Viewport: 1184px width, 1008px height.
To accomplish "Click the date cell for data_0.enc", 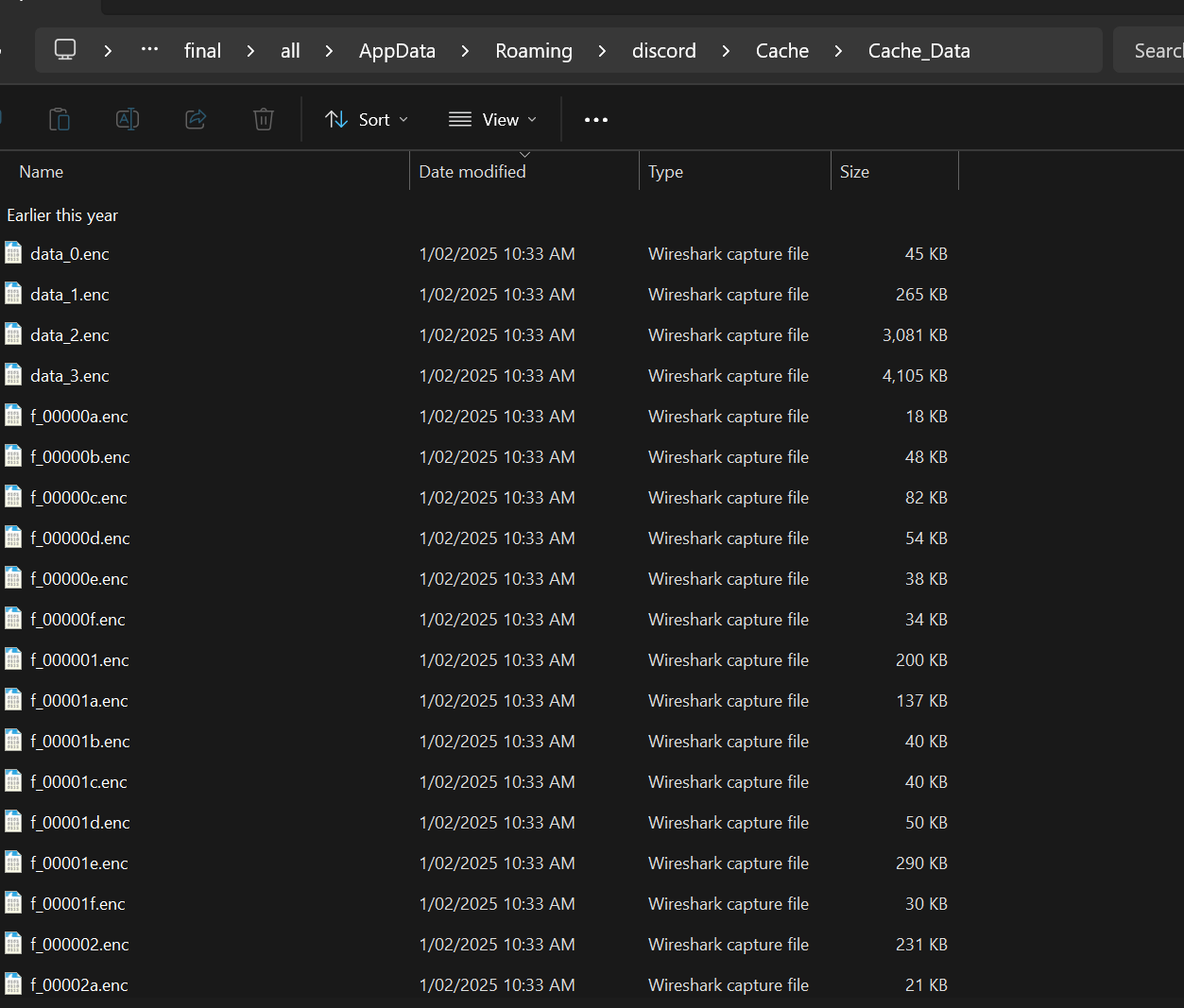I will pyautogui.click(x=497, y=254).
